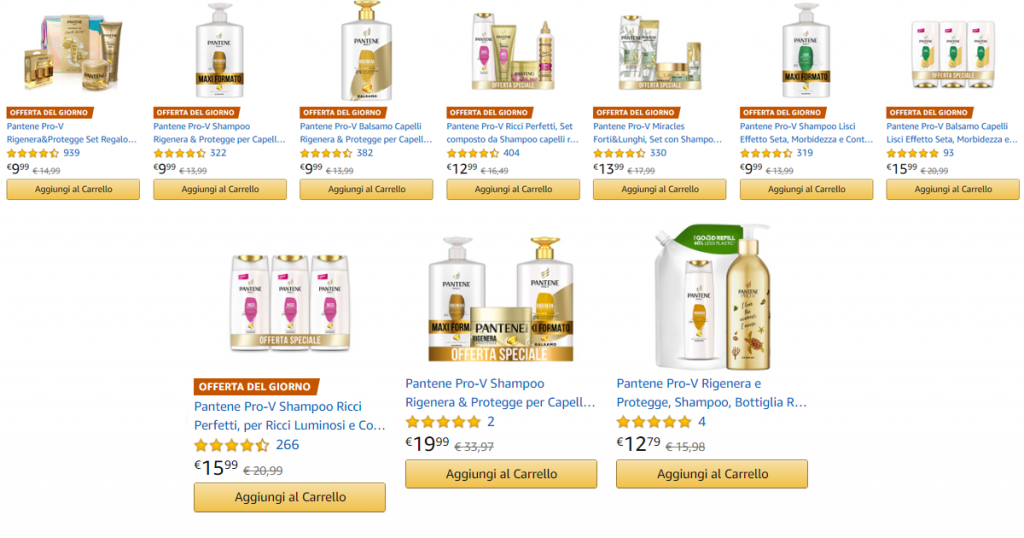Select Offerta del Giorno badge on Ricci shampoo

(255, 387)
